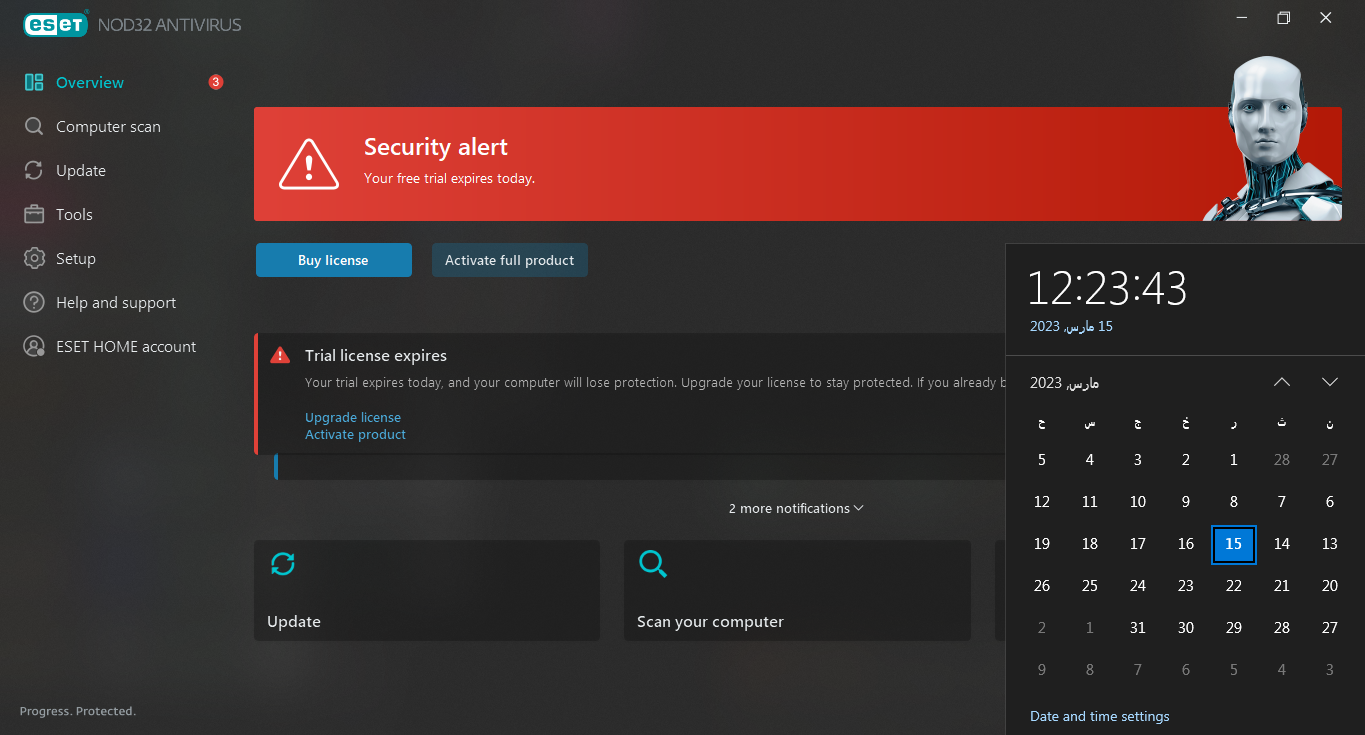The height and width of the screenshot is (735, 1365).
Task: Click the Overview dashboard icon
Action: (34, 83)
